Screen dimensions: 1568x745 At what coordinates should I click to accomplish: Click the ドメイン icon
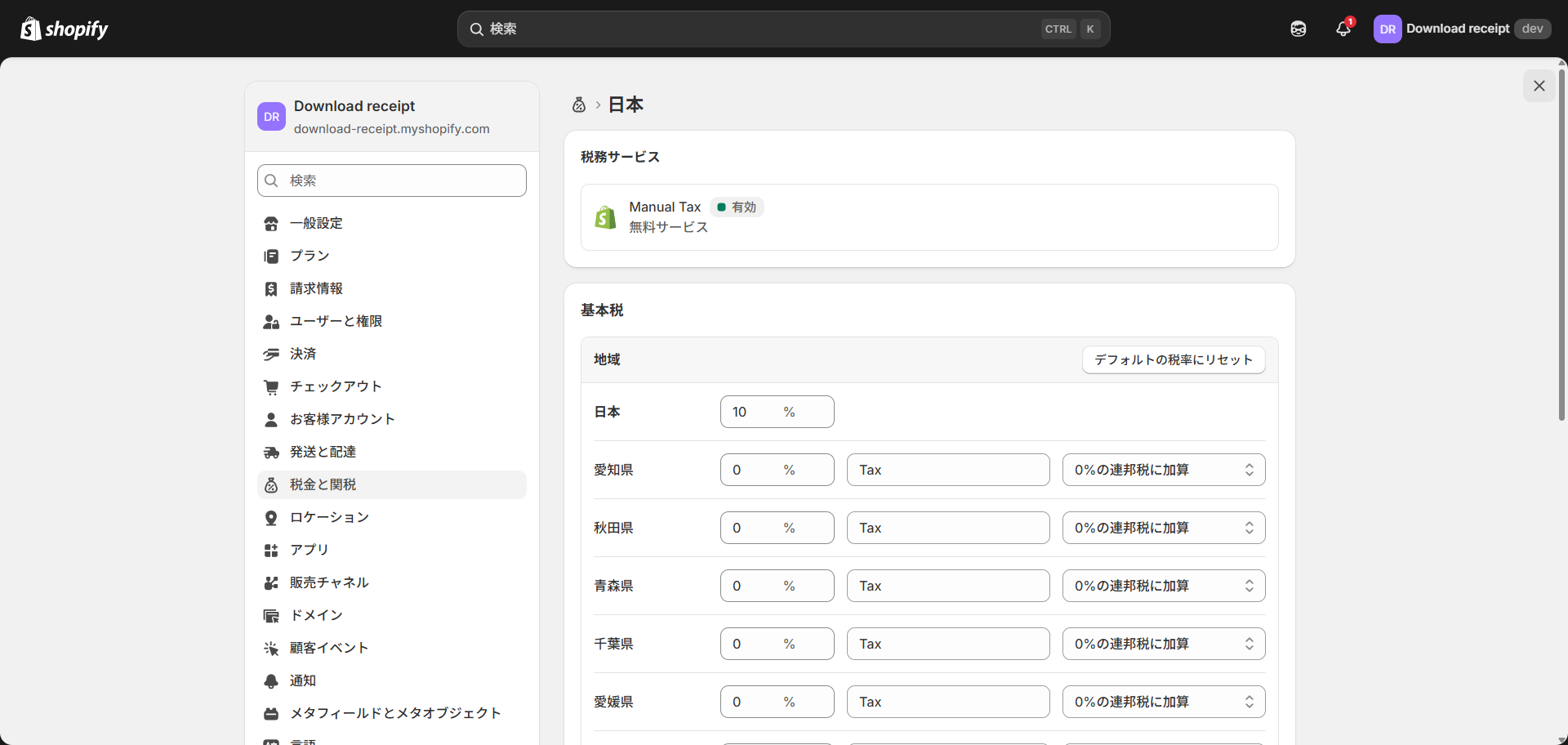coord(271,615)
